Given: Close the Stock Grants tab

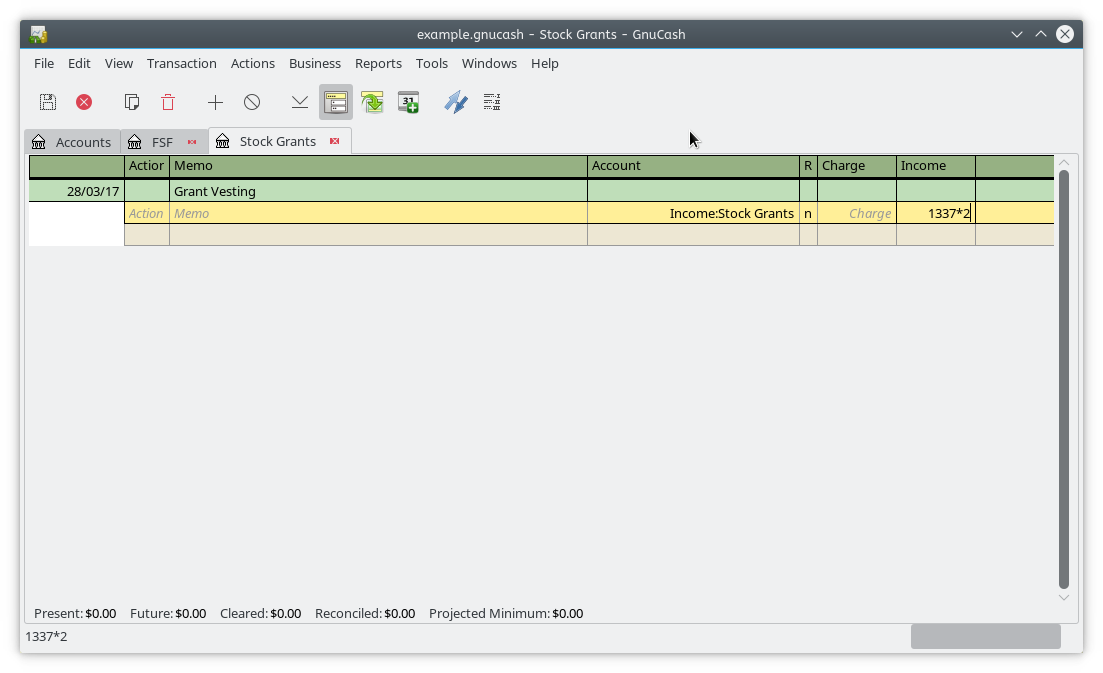Looking at the screenshot, I should click(335, 141).
